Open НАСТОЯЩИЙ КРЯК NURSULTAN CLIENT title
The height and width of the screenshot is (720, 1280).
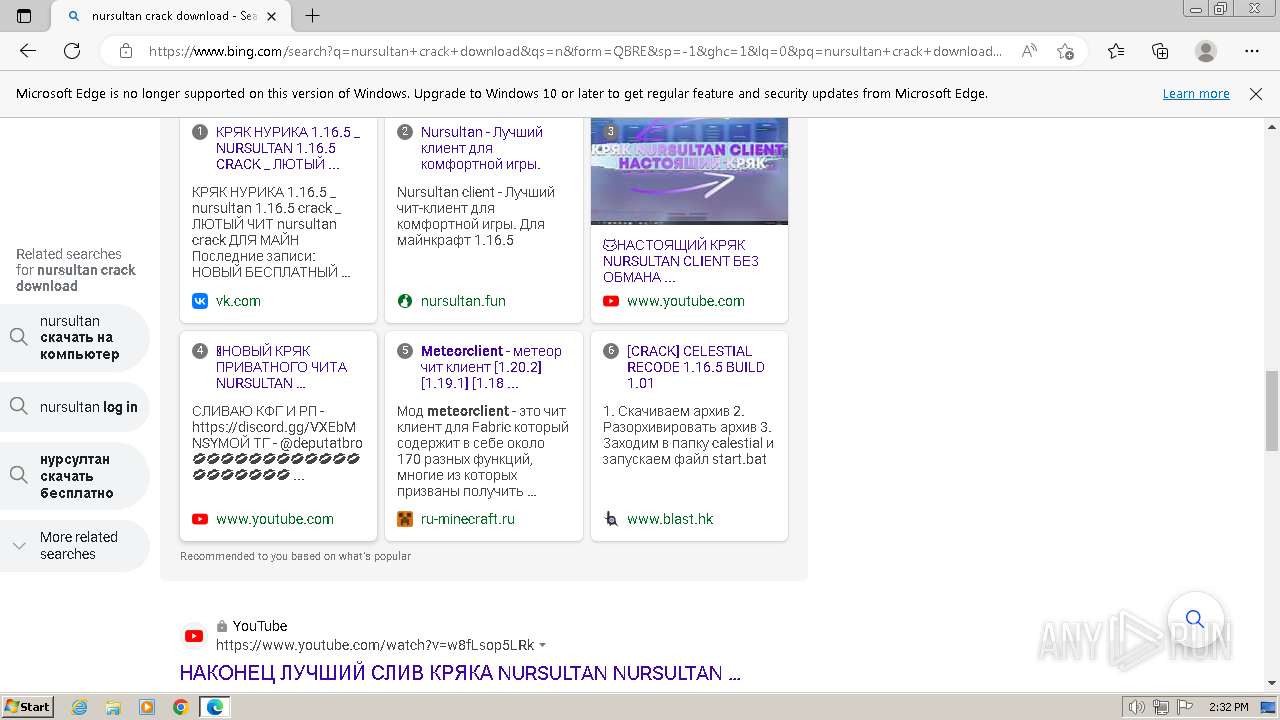681,261
